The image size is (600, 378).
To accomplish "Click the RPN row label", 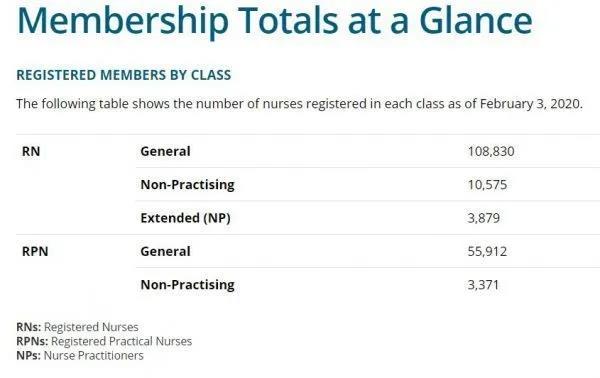I will [x=35, y=251].
